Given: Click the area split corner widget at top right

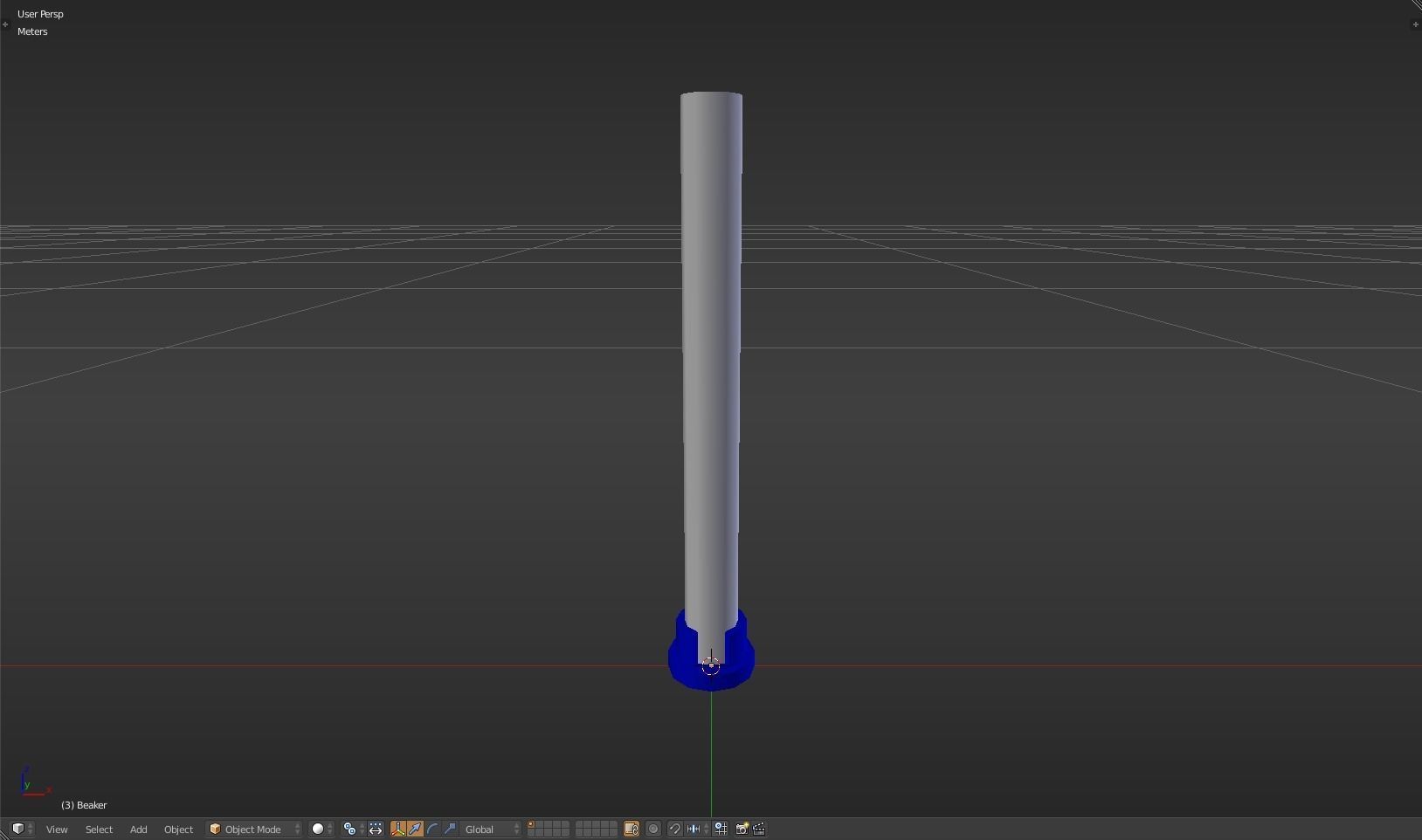Looking at the screenshot, I should [1416, 5].
